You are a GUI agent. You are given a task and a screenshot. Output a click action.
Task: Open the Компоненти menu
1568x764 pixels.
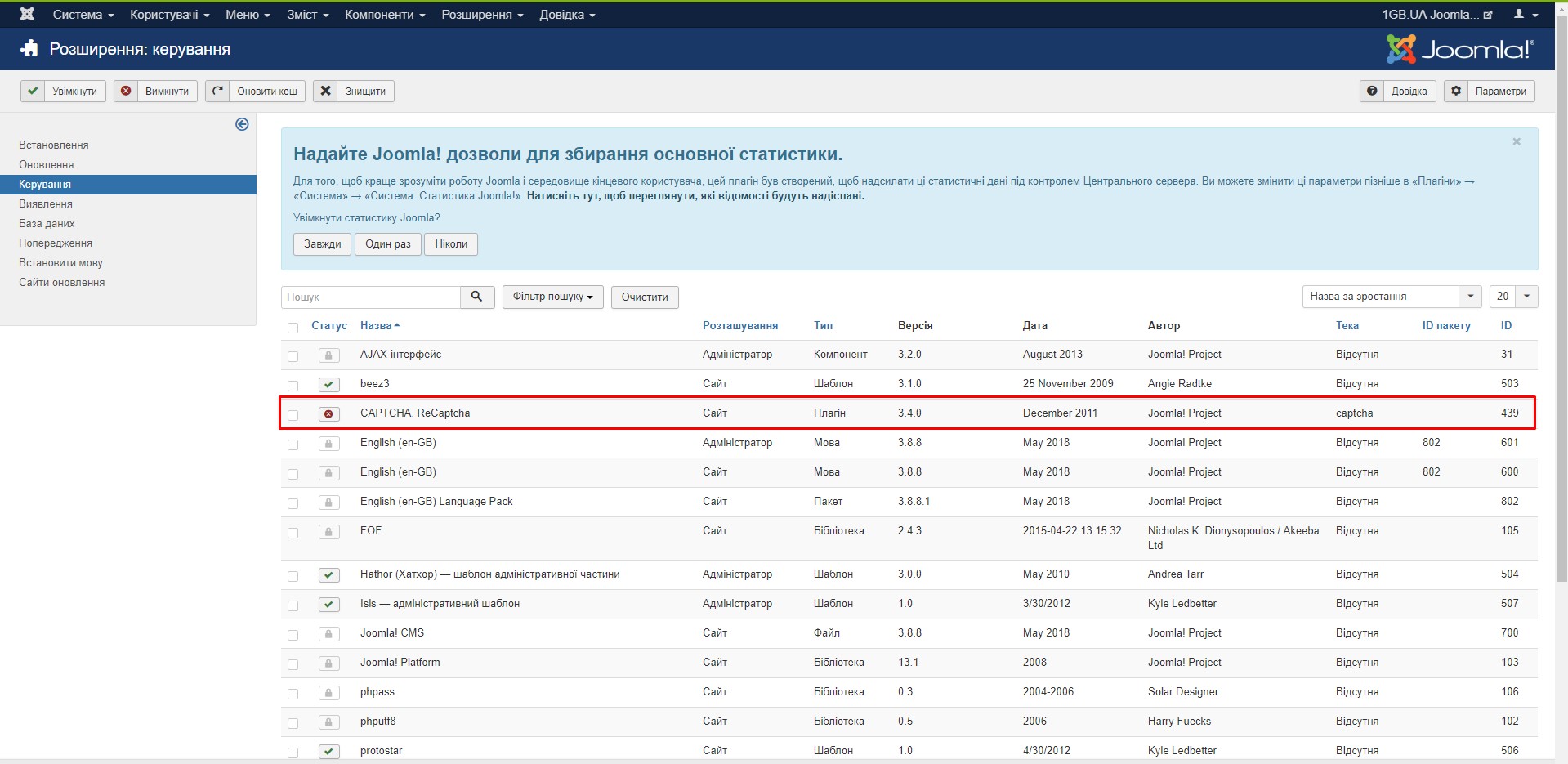[385, 15]
